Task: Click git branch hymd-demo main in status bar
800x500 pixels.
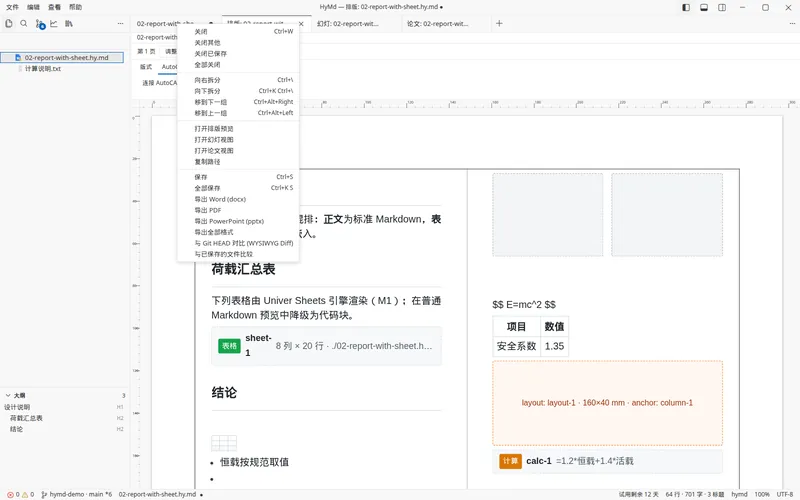Action: pyautogui.click(x=77, y=494)
